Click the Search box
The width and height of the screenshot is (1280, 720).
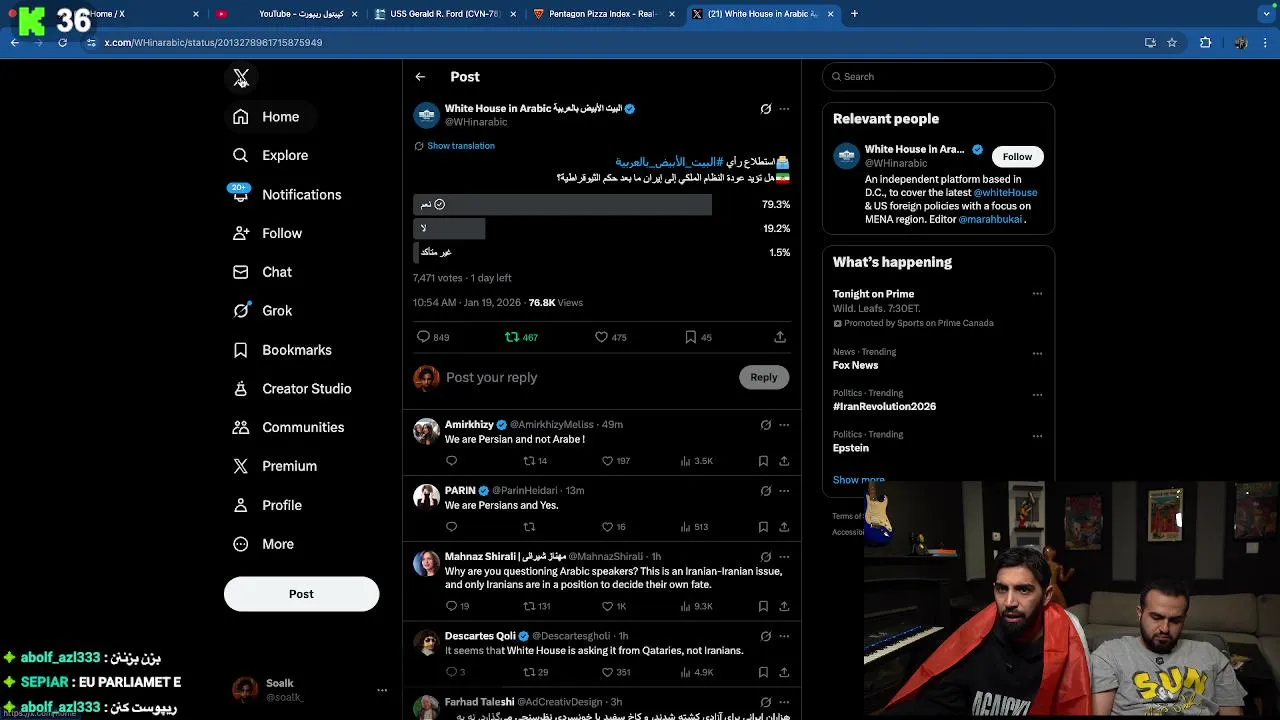click(x=938, y=77)
